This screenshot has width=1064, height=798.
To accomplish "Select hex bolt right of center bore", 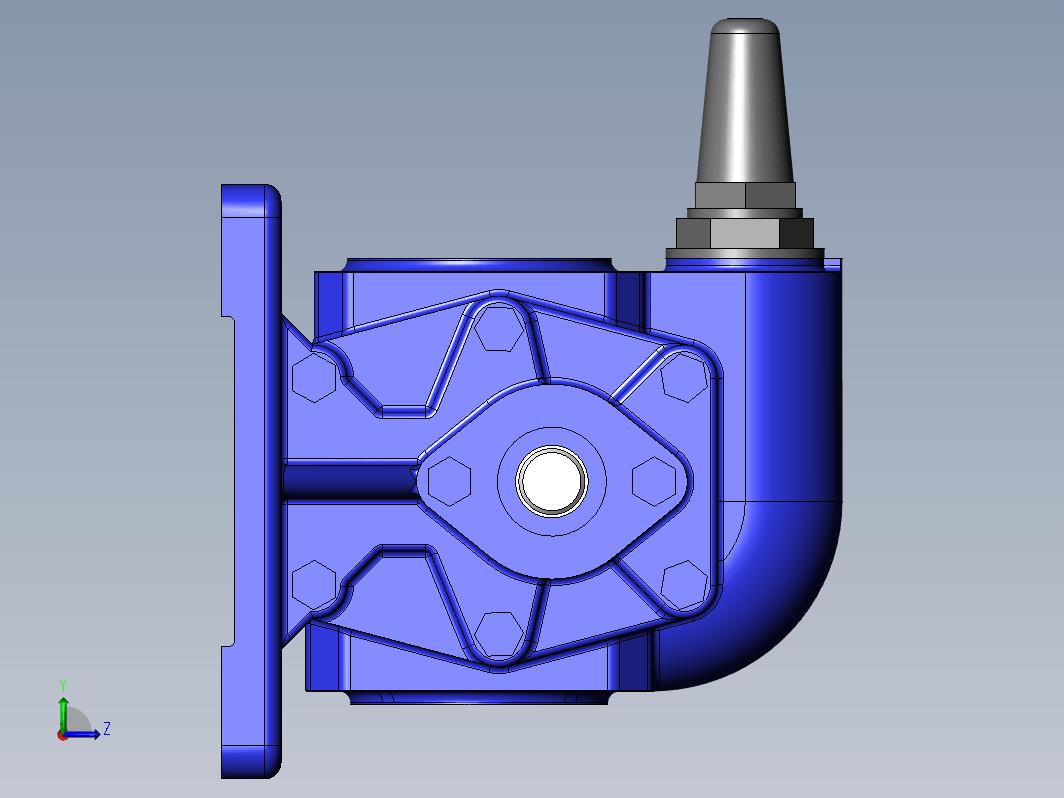I will tap(654, 481).
